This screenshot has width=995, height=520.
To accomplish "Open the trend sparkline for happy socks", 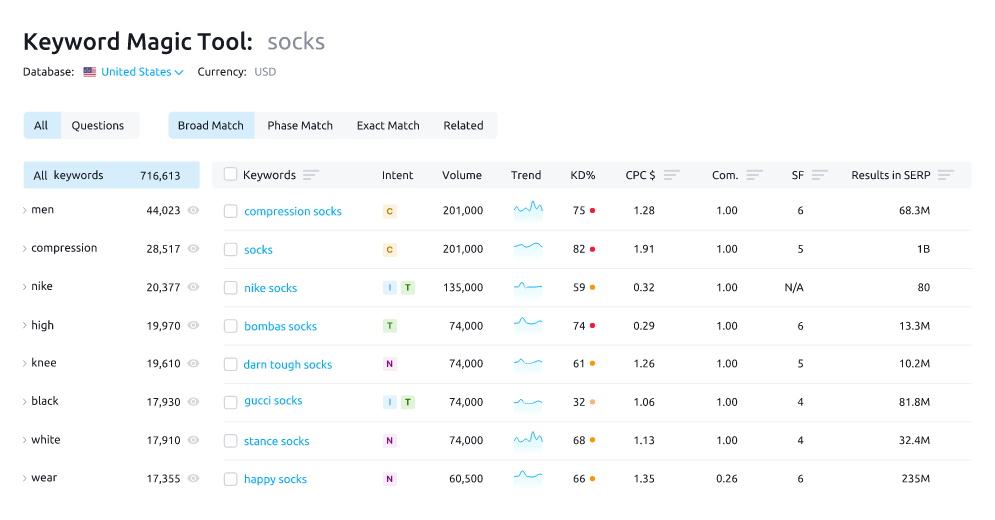I will 528,477.
